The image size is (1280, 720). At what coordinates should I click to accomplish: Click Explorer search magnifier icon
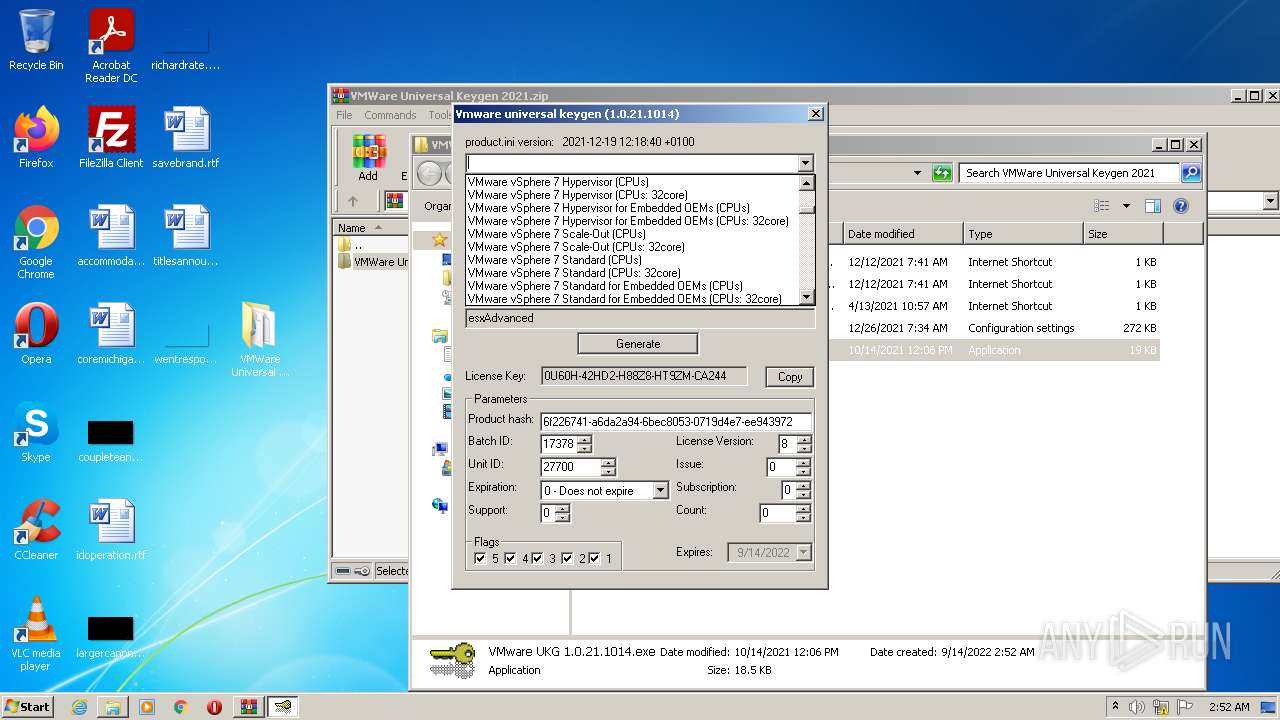(1191, 173)
